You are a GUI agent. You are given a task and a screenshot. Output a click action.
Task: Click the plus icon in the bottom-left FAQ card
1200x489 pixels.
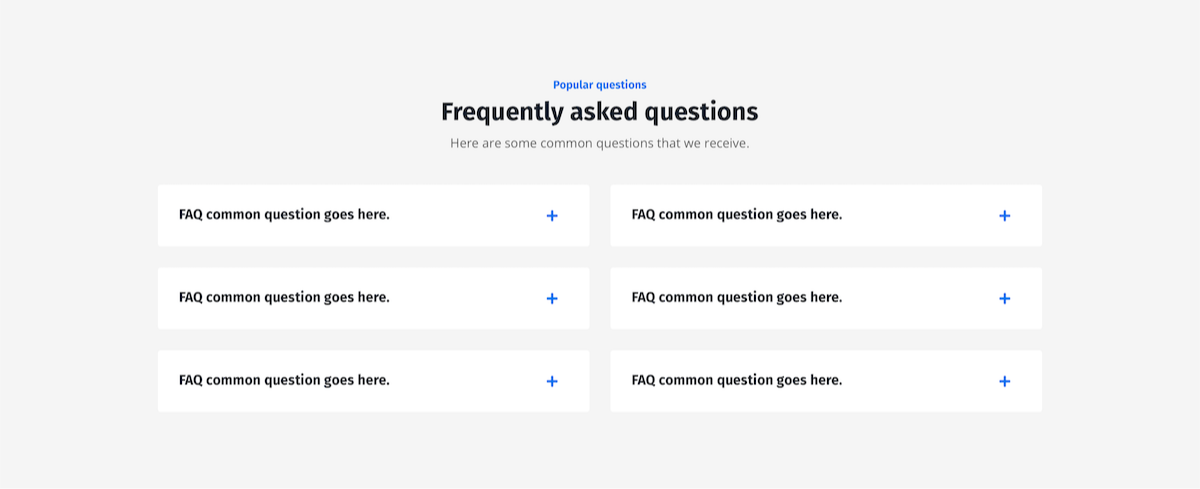(552, 382)
